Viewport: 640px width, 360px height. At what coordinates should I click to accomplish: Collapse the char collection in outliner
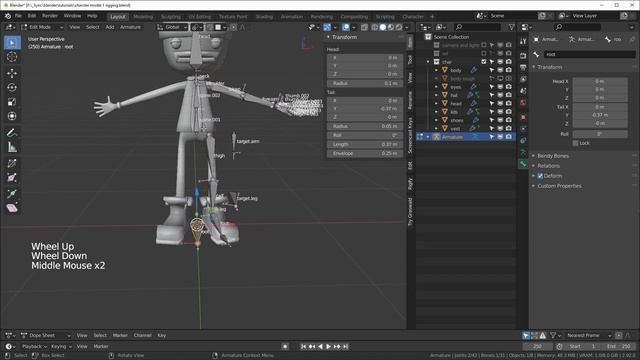point(428,62)
